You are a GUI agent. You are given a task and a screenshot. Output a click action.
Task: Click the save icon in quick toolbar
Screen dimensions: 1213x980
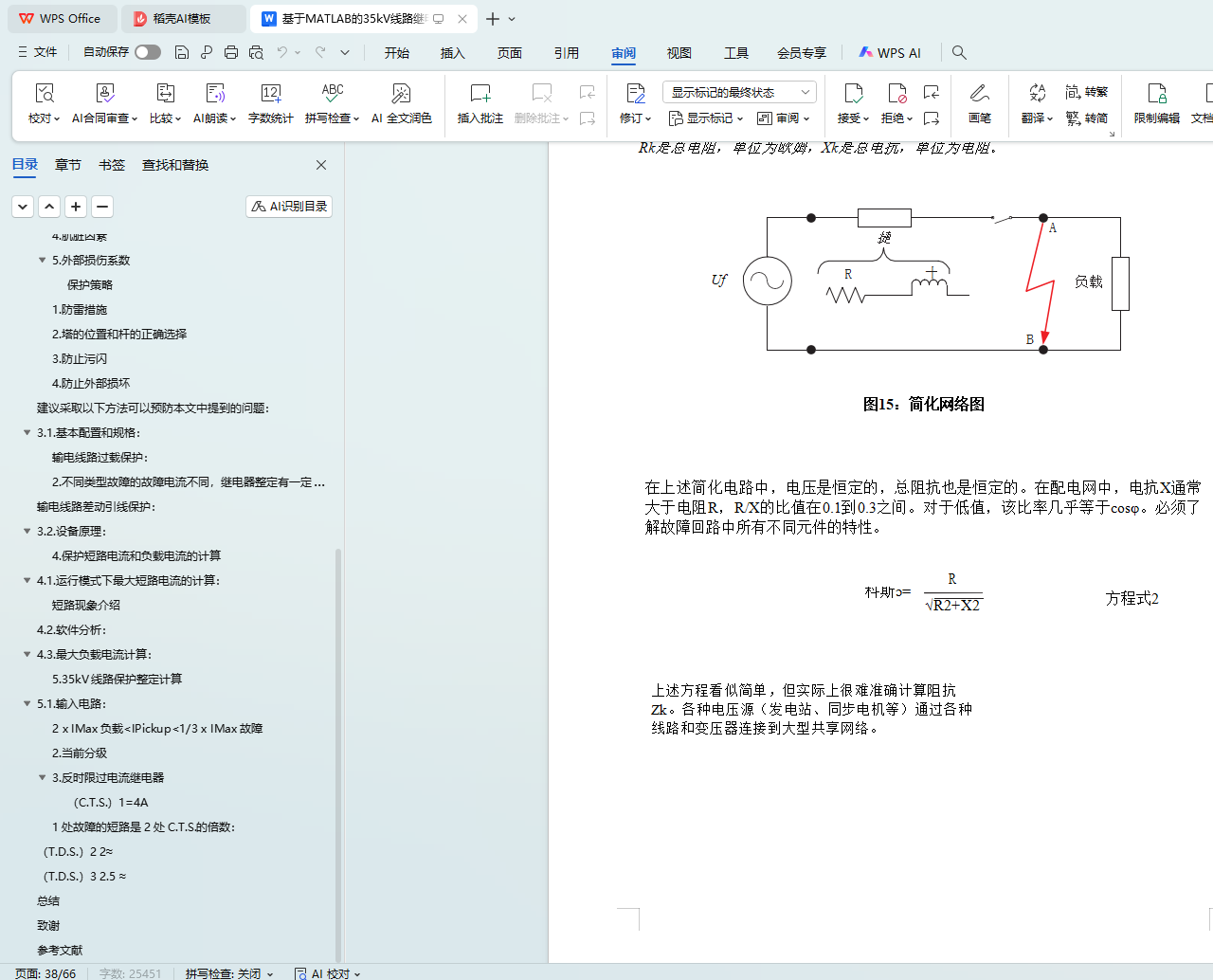coord(182,52)
